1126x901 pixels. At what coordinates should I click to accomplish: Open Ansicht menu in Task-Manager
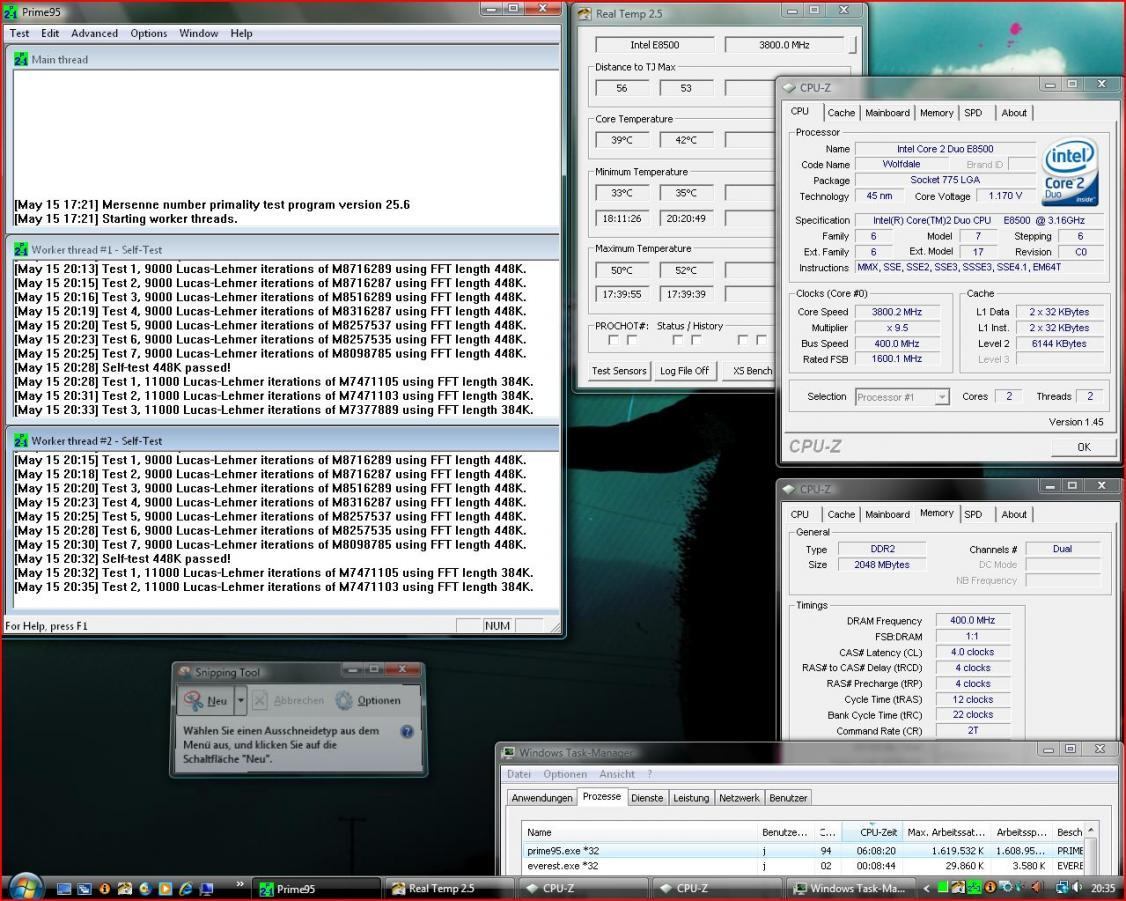point(617,774)
